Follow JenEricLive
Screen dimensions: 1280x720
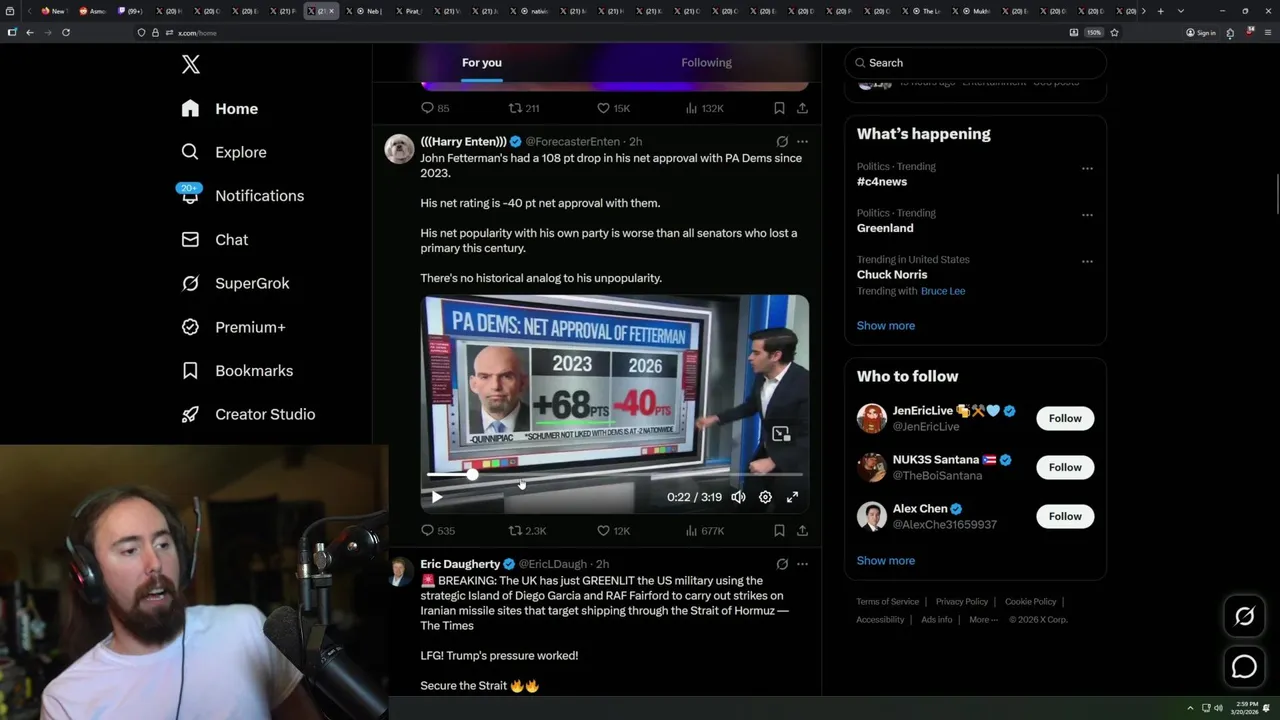click(1065, 418)
